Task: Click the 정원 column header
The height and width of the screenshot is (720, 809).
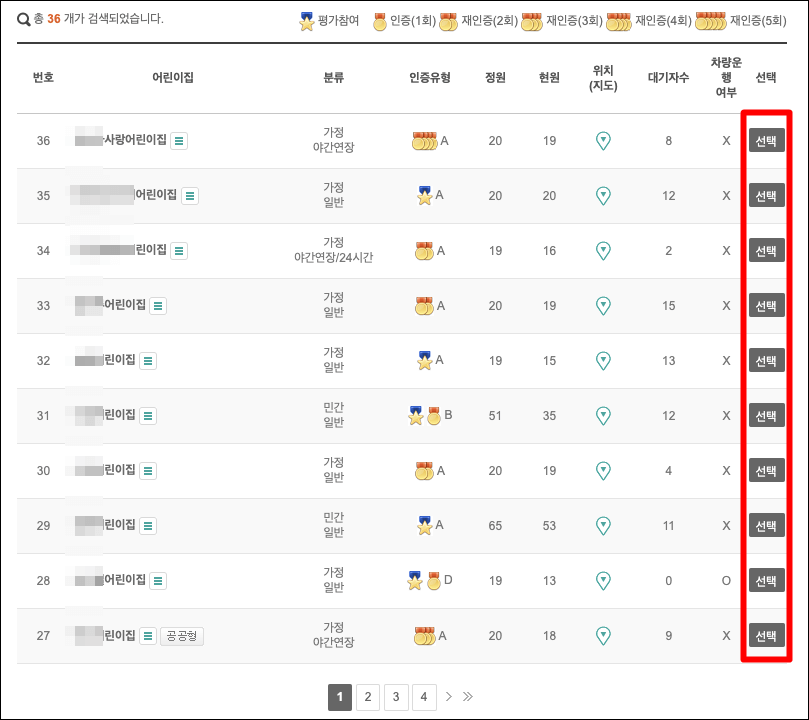Action: click(x=495, y=77)
